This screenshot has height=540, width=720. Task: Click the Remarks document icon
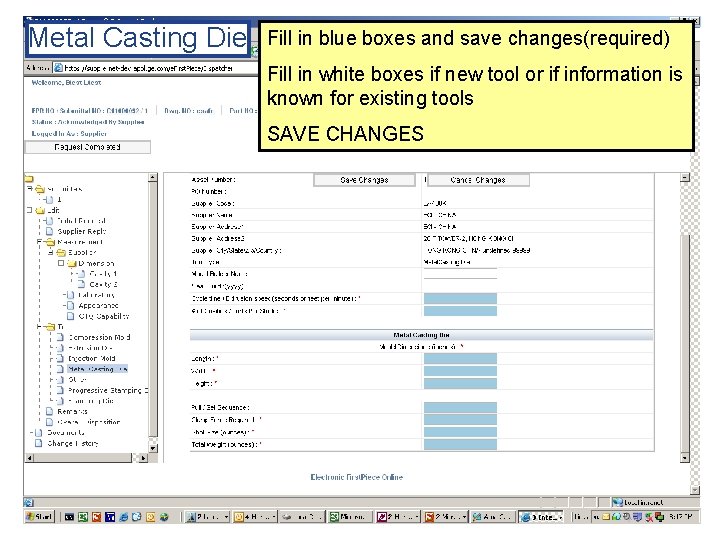[50, 411]
